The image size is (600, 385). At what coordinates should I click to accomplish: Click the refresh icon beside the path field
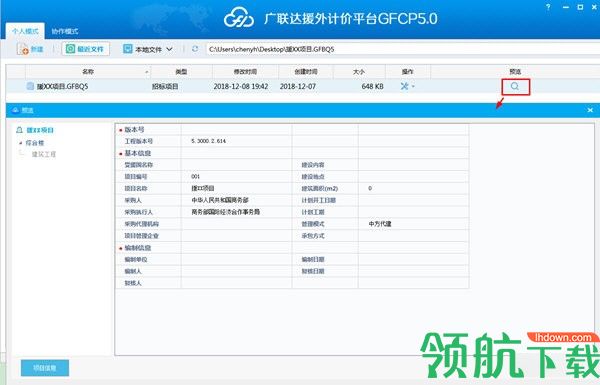coord(195,49)
